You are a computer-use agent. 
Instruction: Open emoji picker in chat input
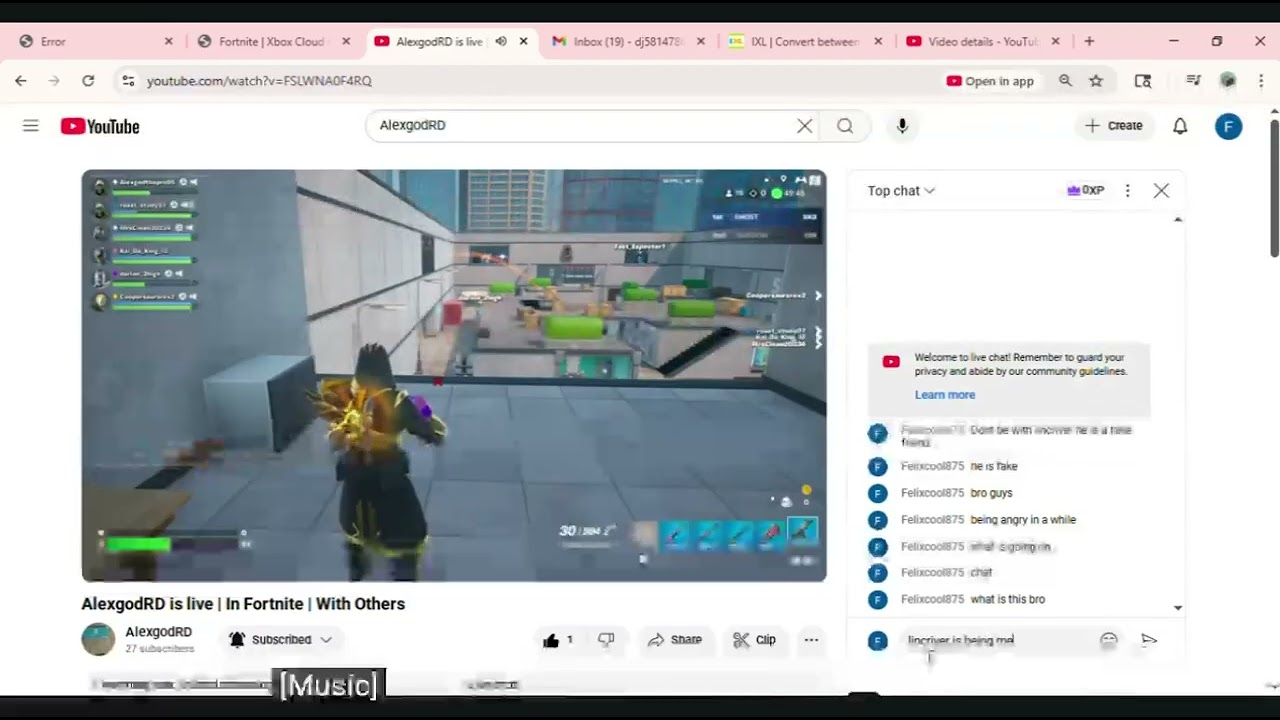point(1108,640)
